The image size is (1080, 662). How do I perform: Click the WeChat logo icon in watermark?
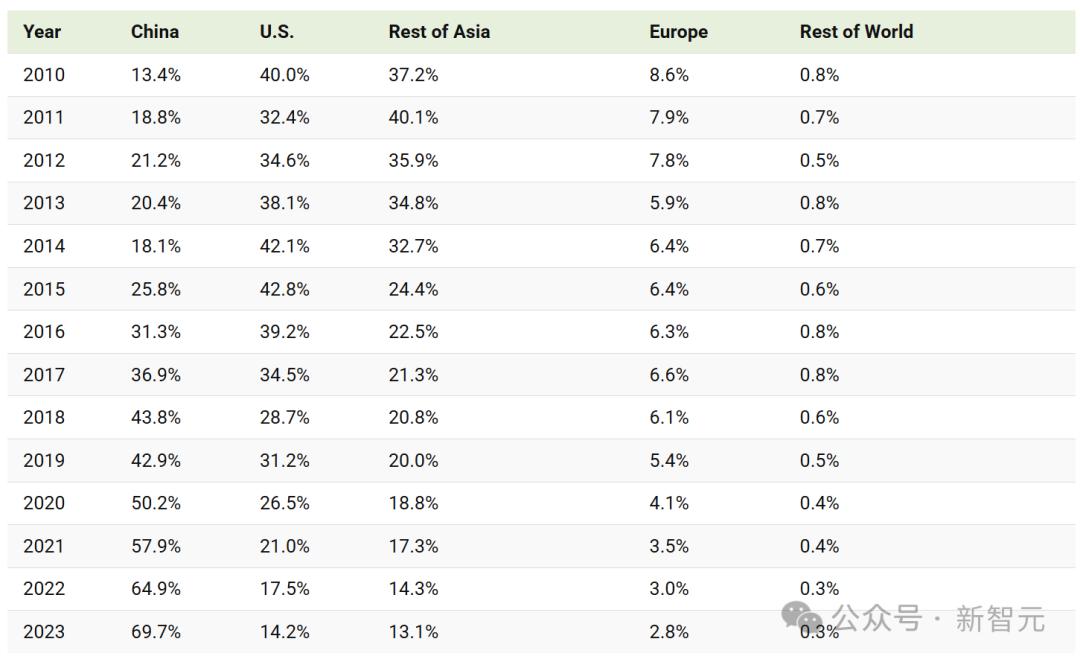[x=802, y=615]
